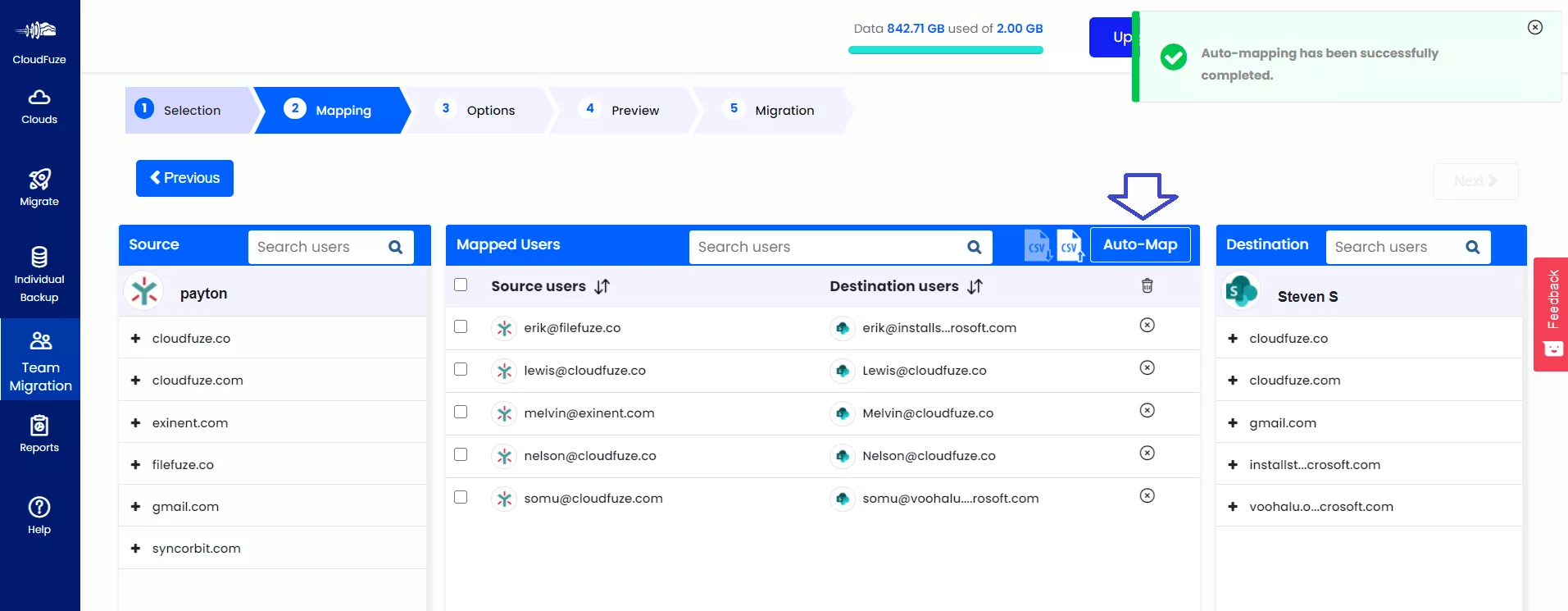This screenshot has height=611, width=1568.
Task: Click the payton source cloud icon
Action: click(x=144, y=291)
